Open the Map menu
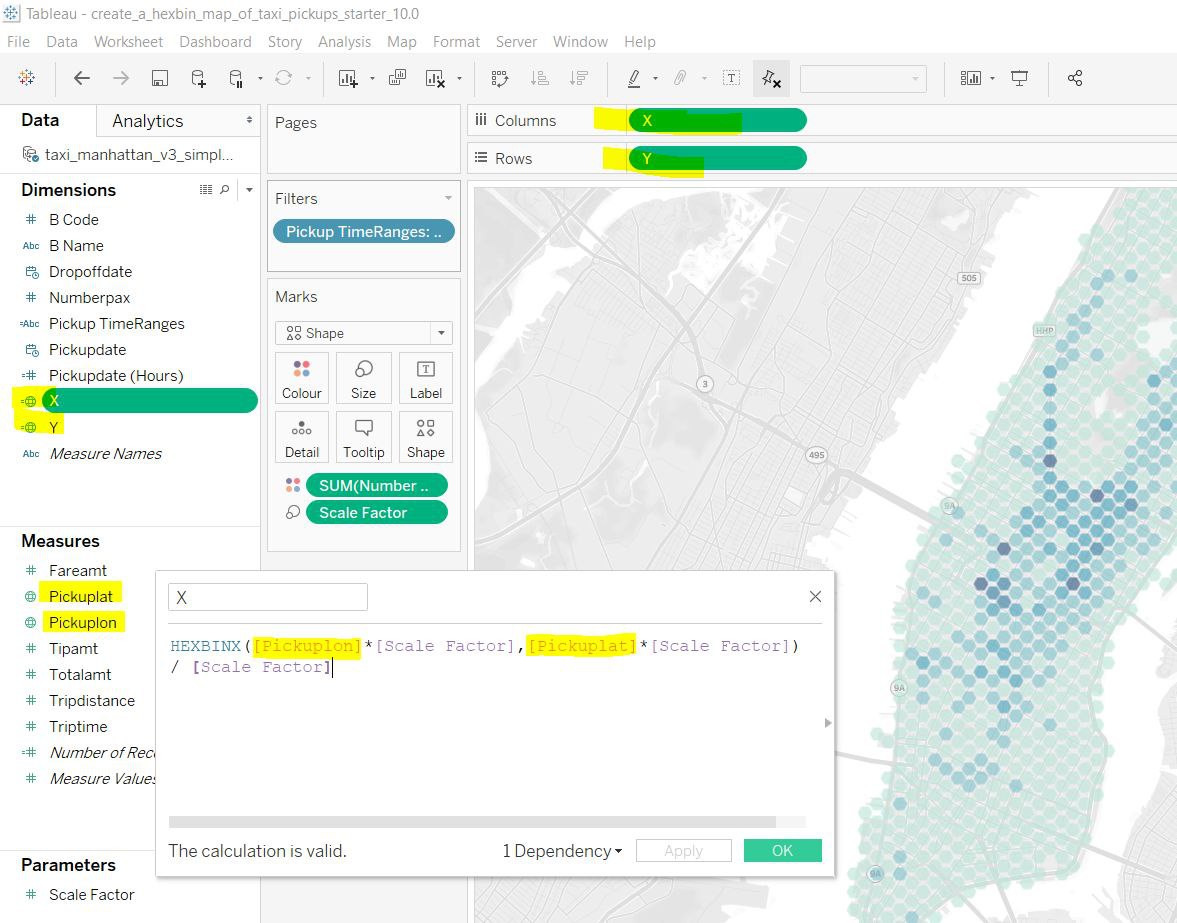 pos(402,41)
